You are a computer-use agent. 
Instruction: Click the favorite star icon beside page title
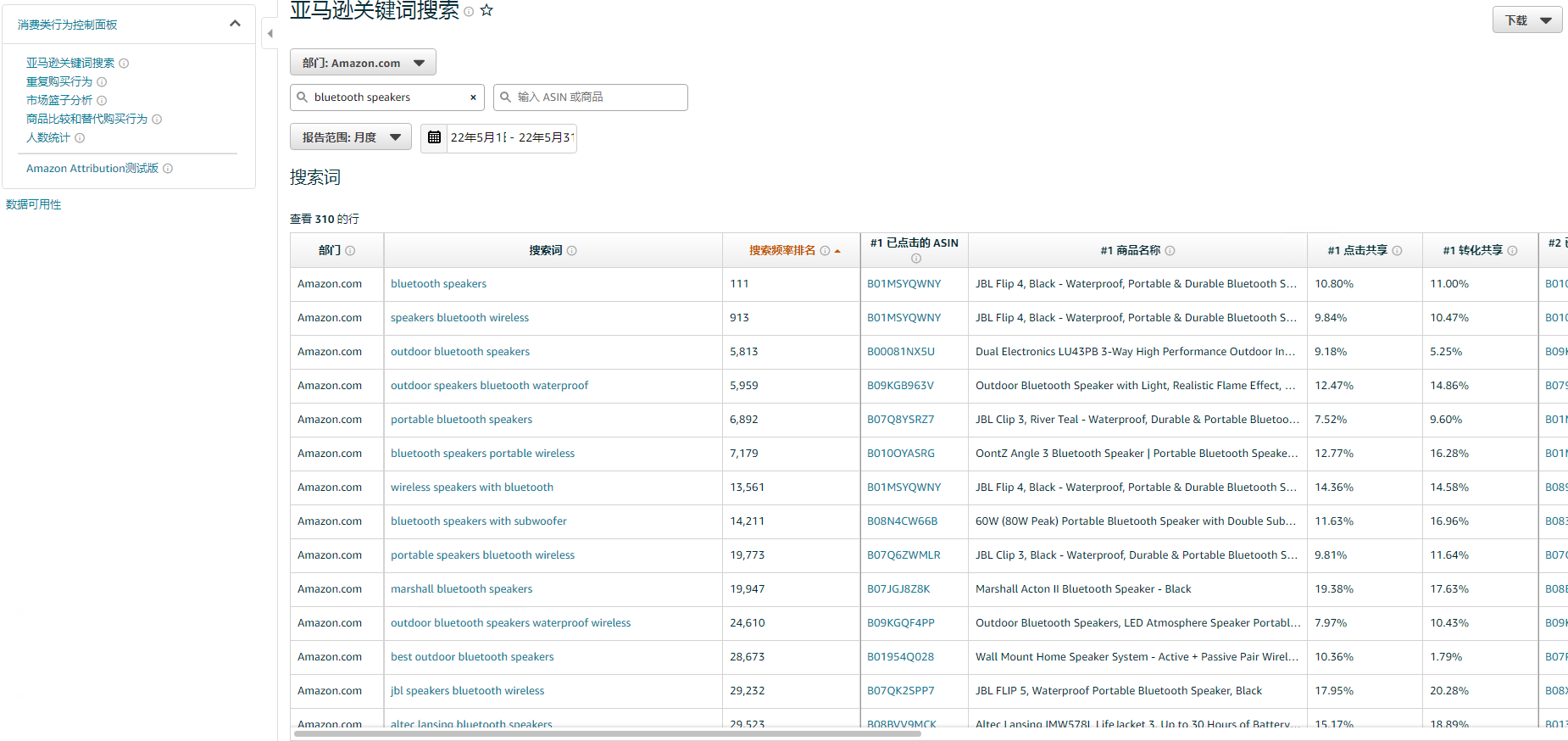tap(487, 10)
